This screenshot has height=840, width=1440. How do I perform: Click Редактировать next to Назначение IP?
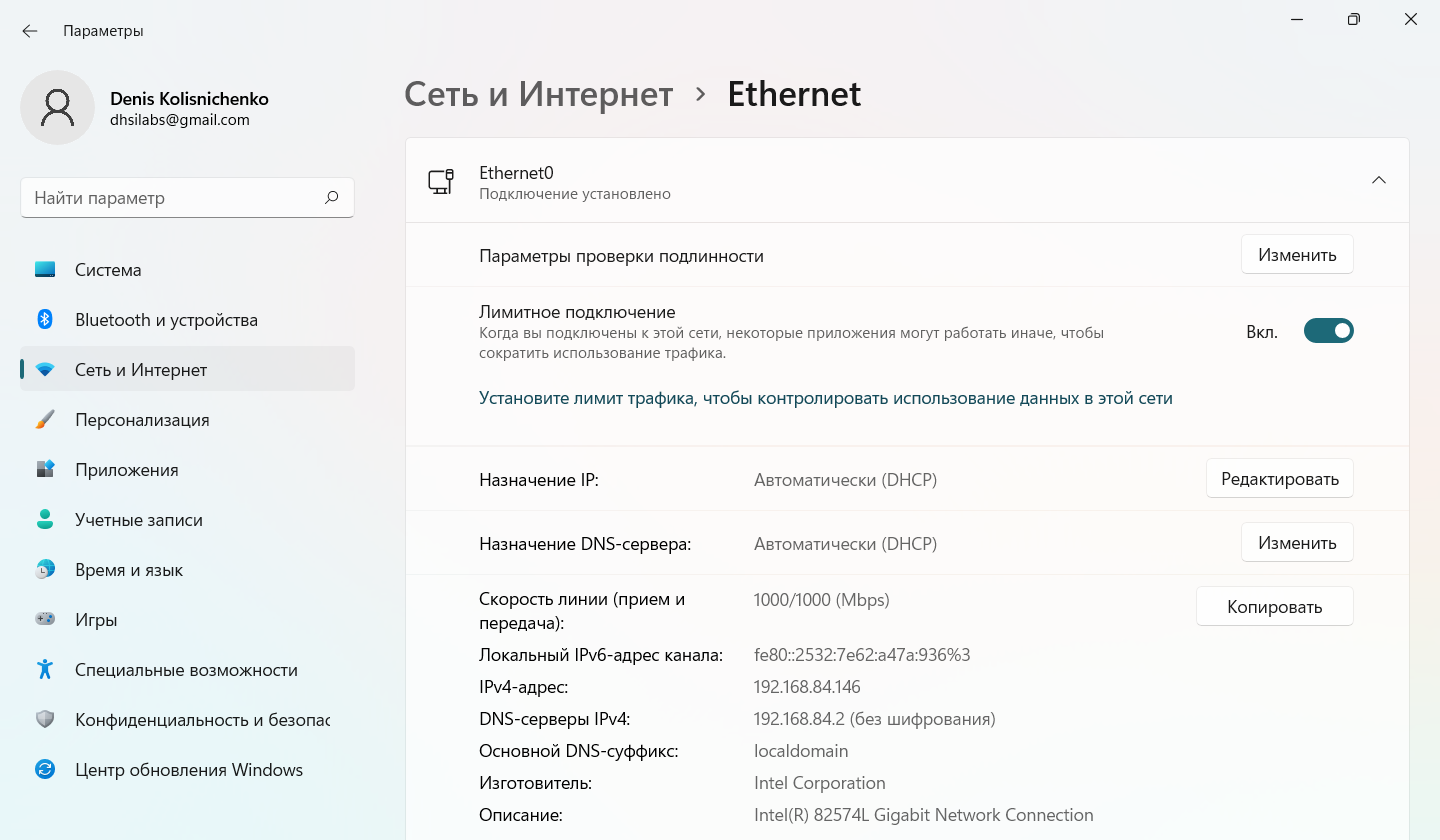(1279, 479)
